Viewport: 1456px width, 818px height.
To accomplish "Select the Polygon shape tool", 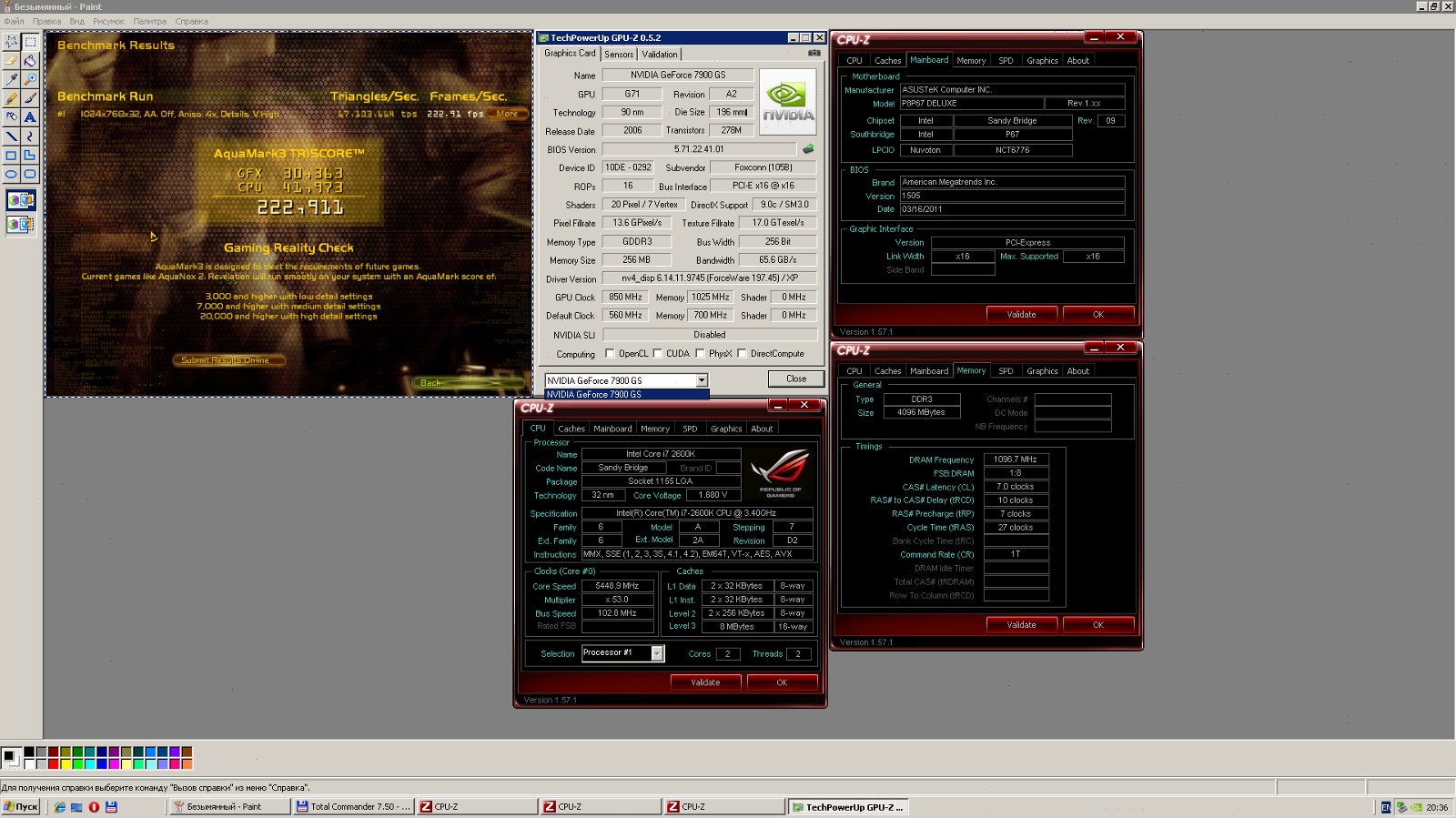I will tap(30, 156).
